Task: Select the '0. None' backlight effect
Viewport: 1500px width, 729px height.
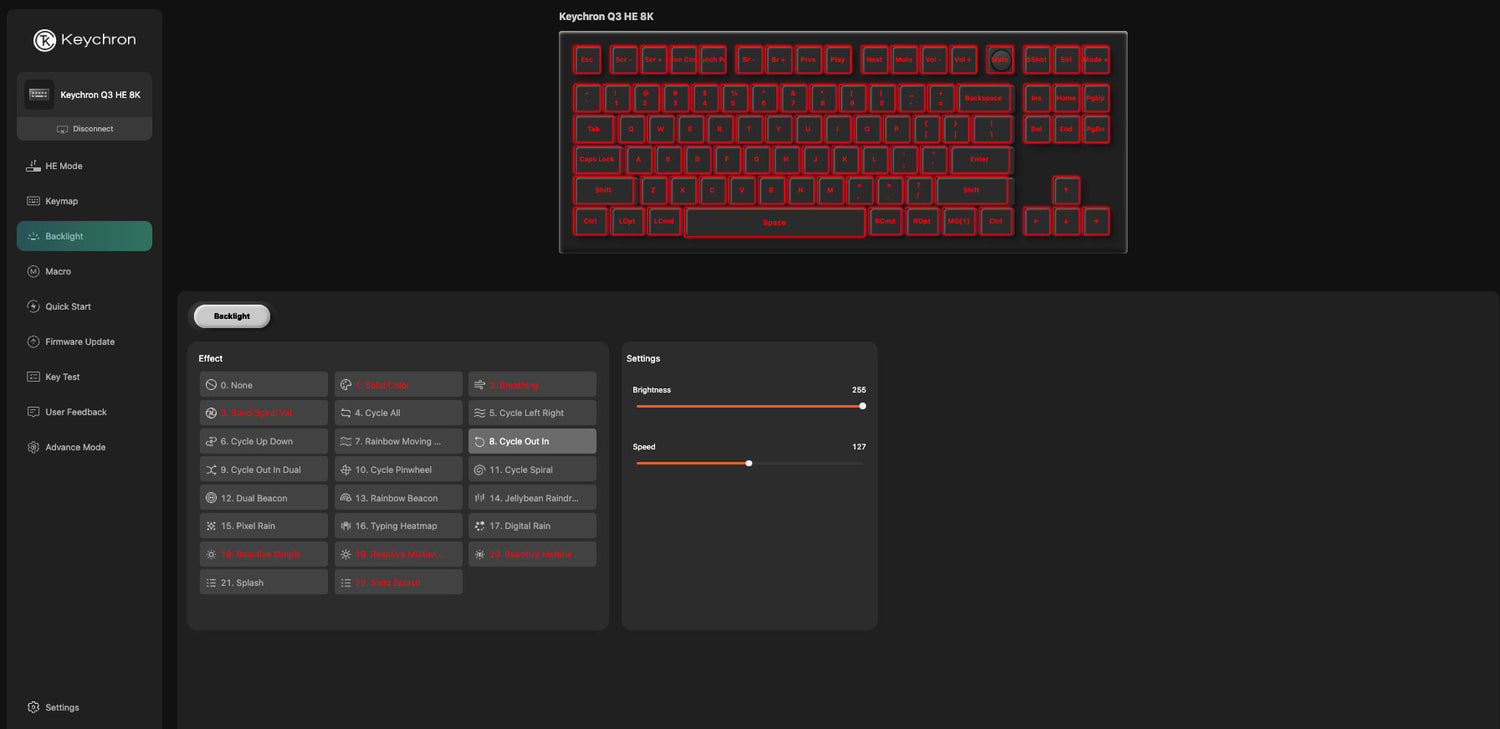Action: (x=264, y=385)
